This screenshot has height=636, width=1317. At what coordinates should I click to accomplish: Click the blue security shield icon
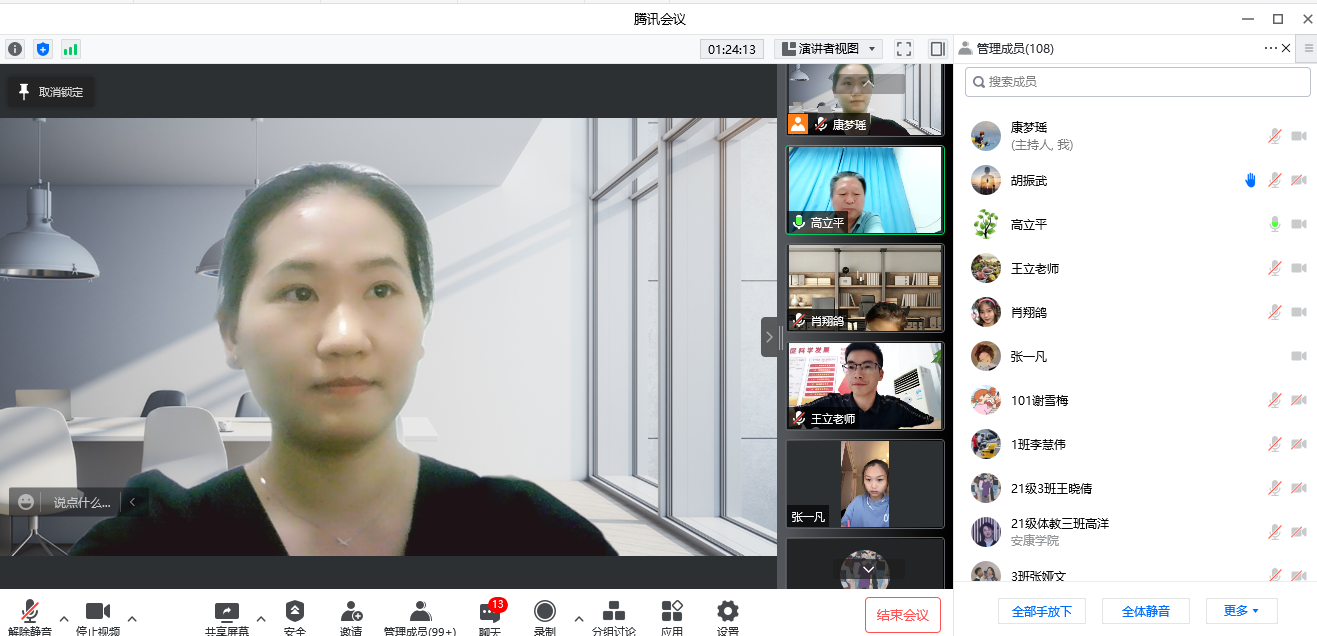click(x=43, y=49)
